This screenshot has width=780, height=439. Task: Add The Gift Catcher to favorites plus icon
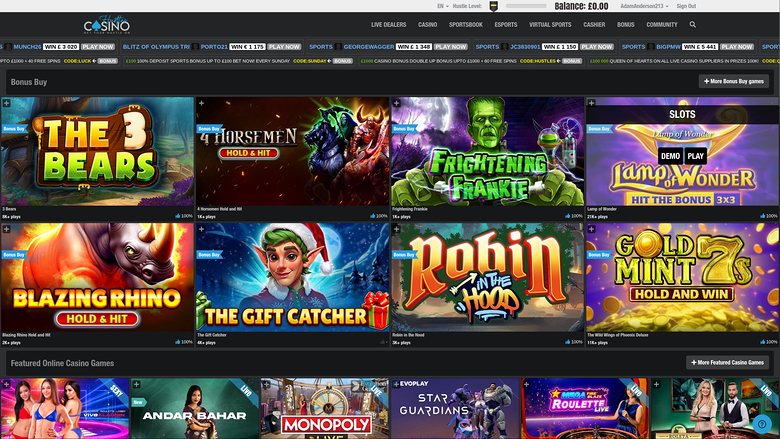(x=201, y=229)
